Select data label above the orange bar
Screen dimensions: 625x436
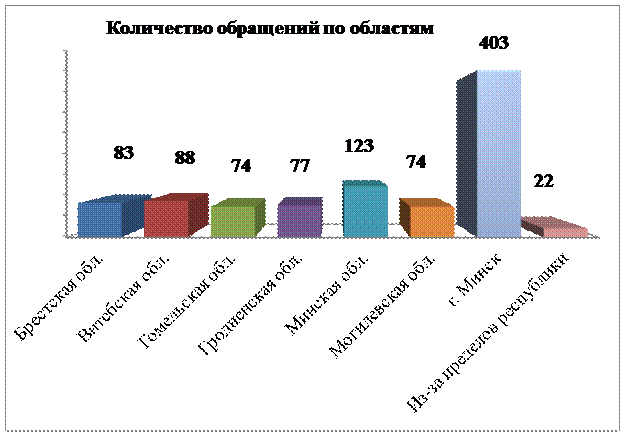tap(415, 164)
